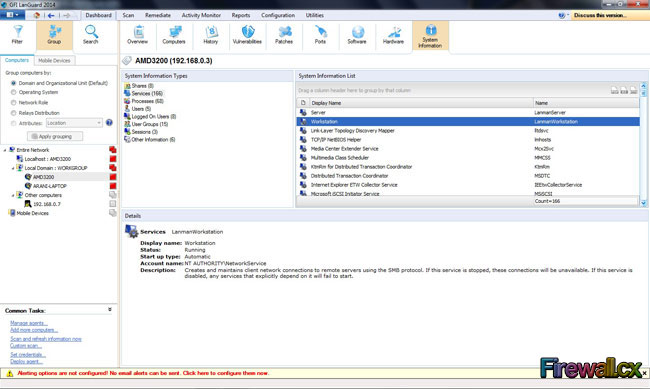650x389 pixels.
Task: Open the Set credentials link
Action: [28, 355]
